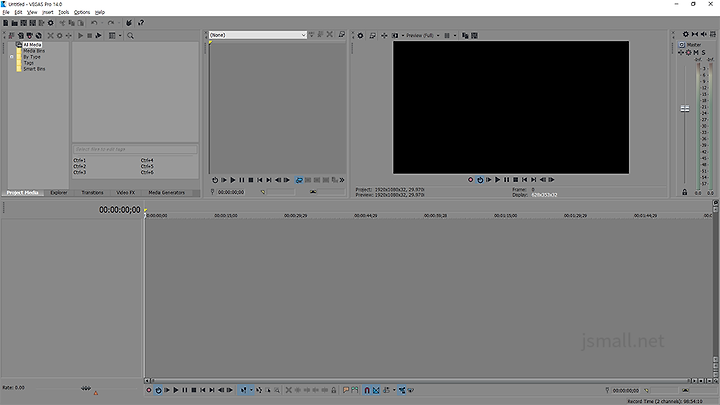Image resolution: width=720 pixels, height=405 pixels.
Task: Open Auto Ripple dropdown arrow in timeline toolbar
Action: (394, 390)
